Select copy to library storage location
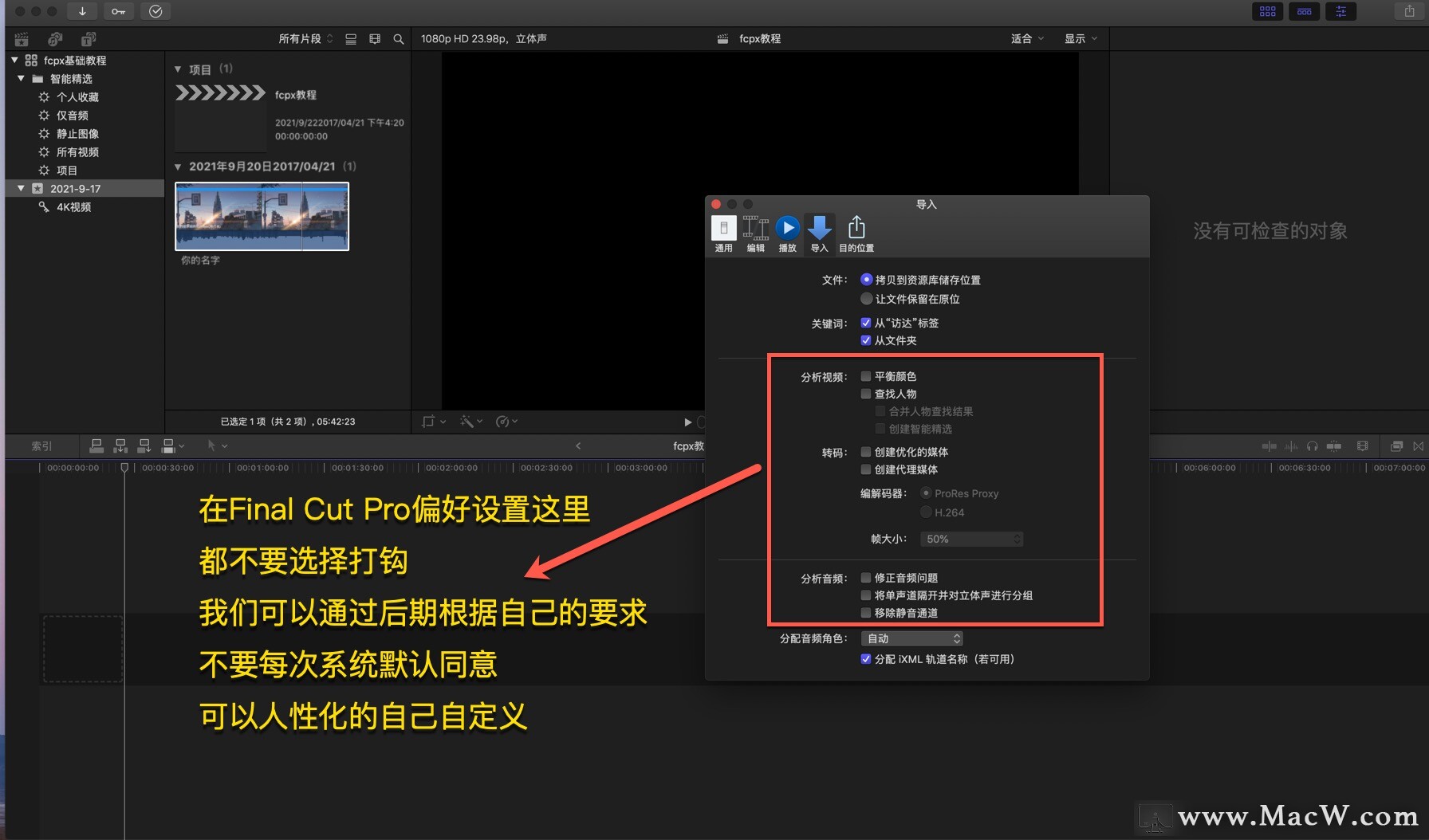The width and height of the screenshot is (1429, 840). pyautogui.click(x=867, y=280)
